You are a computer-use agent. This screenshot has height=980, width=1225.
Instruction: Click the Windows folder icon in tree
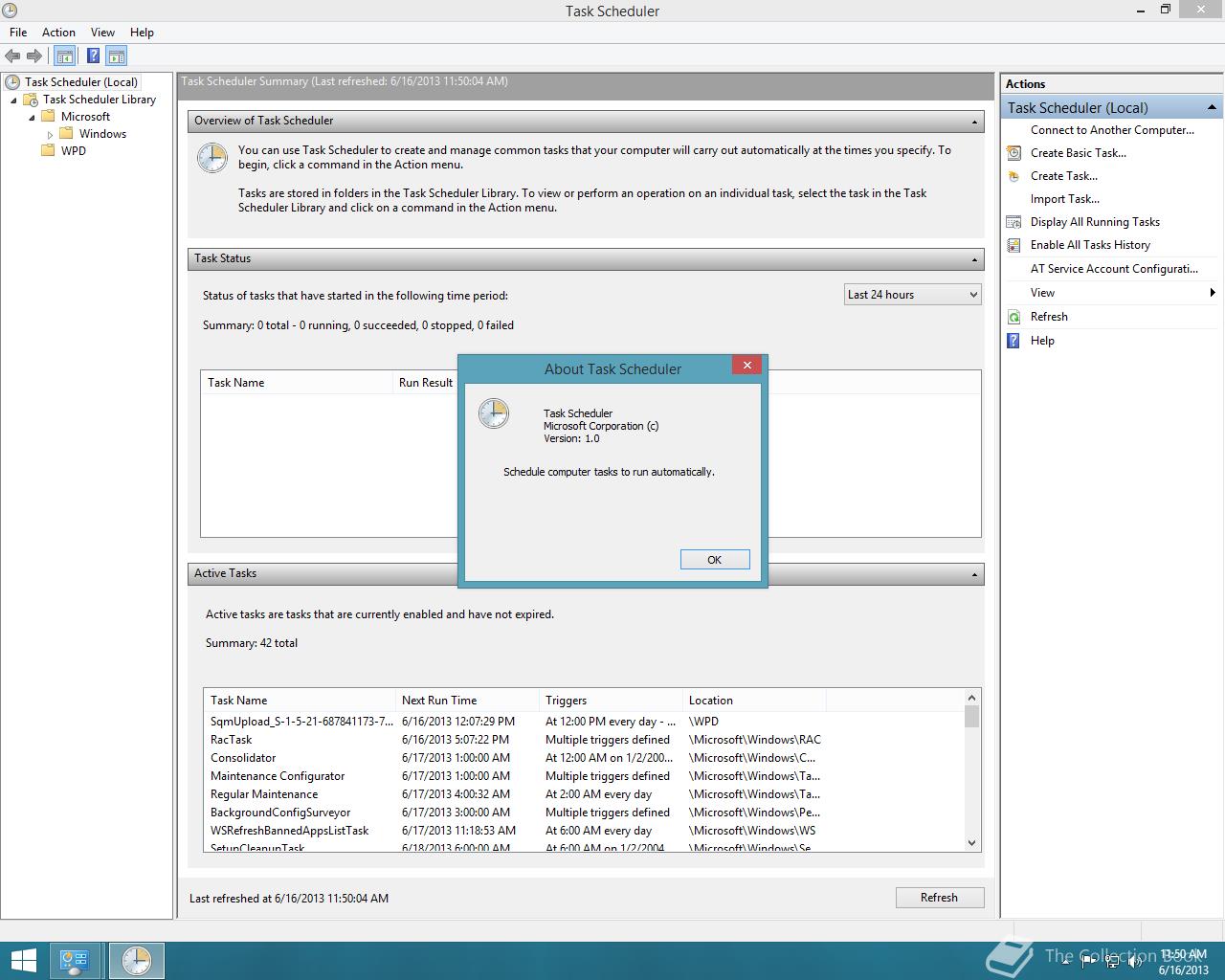[x=67, y=134]
